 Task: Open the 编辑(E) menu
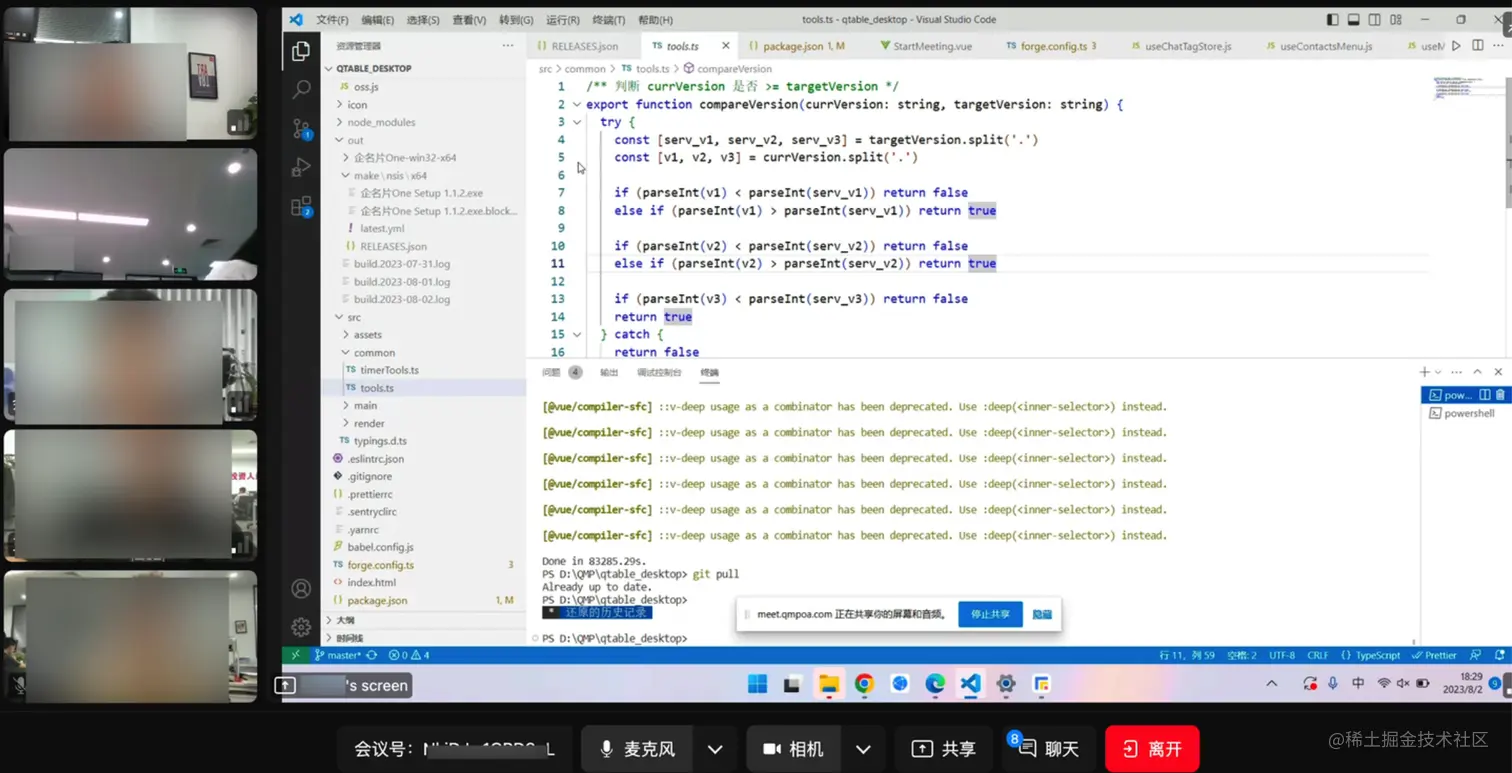(377, 20)
